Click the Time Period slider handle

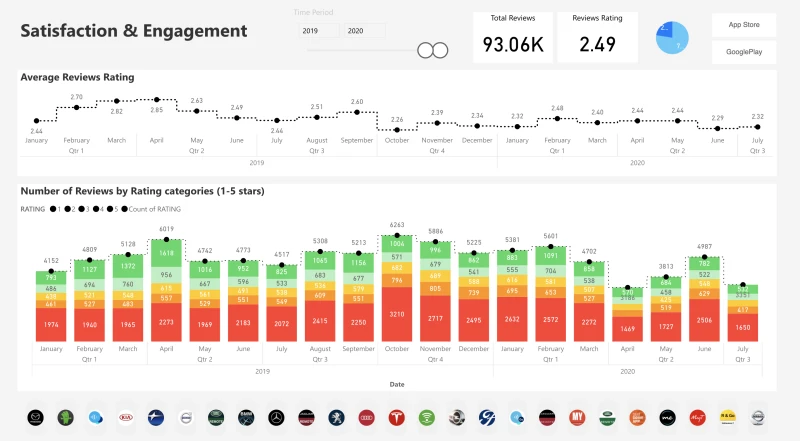click(x=431, y=50)
